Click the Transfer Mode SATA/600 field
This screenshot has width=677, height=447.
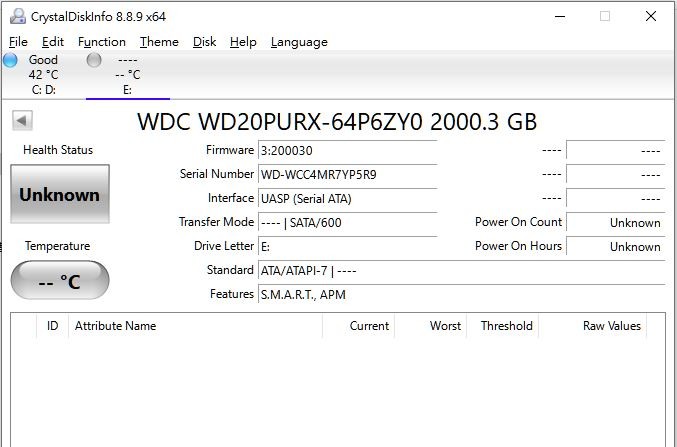(x=348, y=222)
